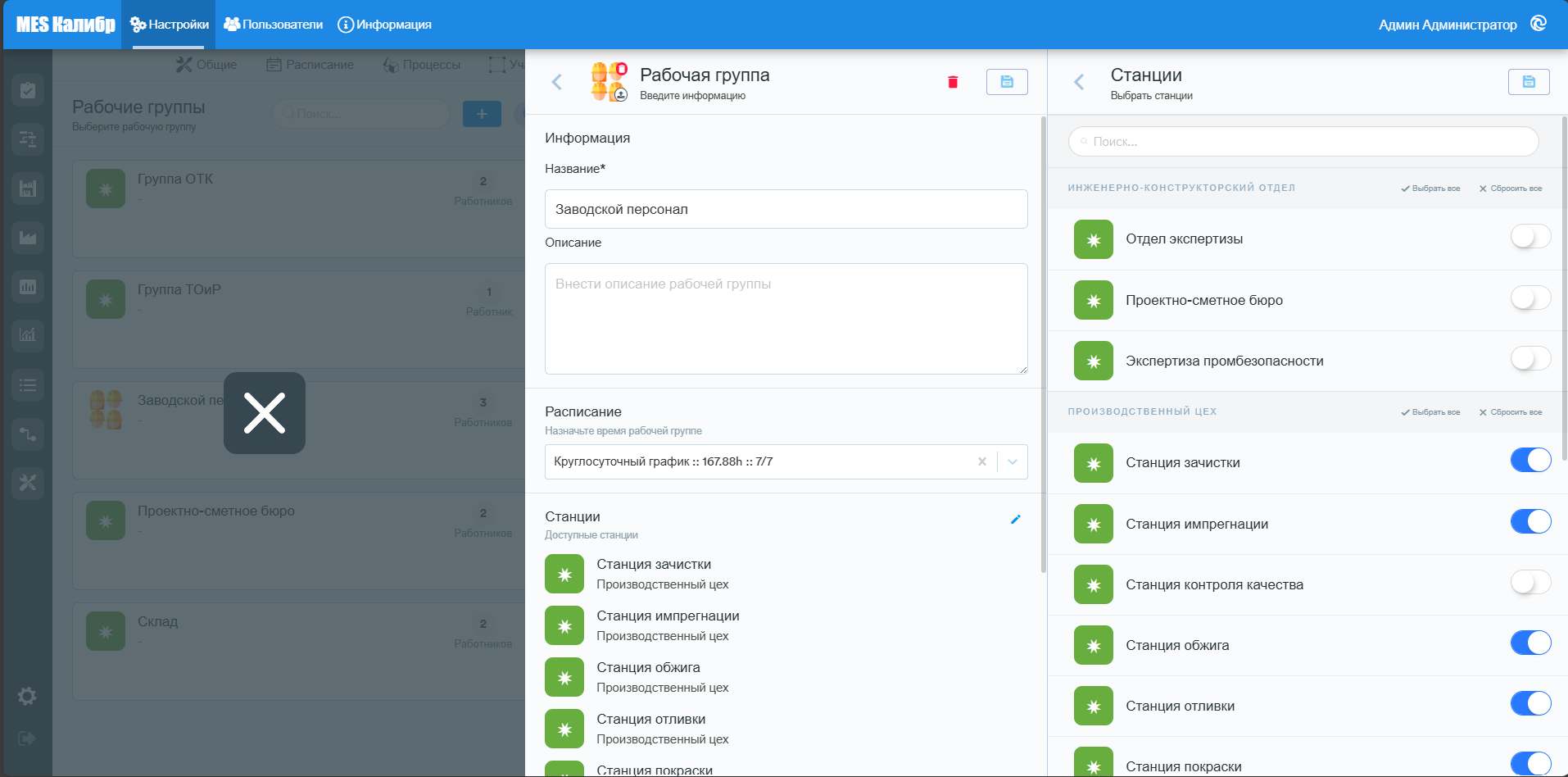This screenshot has width=1568, height=777.
Task: Add a new work group with plus button
Action: point(482,114)
